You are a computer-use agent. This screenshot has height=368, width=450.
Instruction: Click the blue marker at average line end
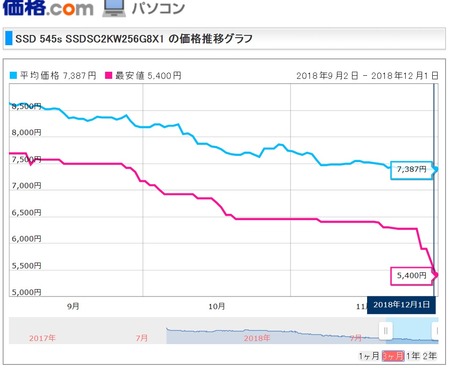[435, 170]
